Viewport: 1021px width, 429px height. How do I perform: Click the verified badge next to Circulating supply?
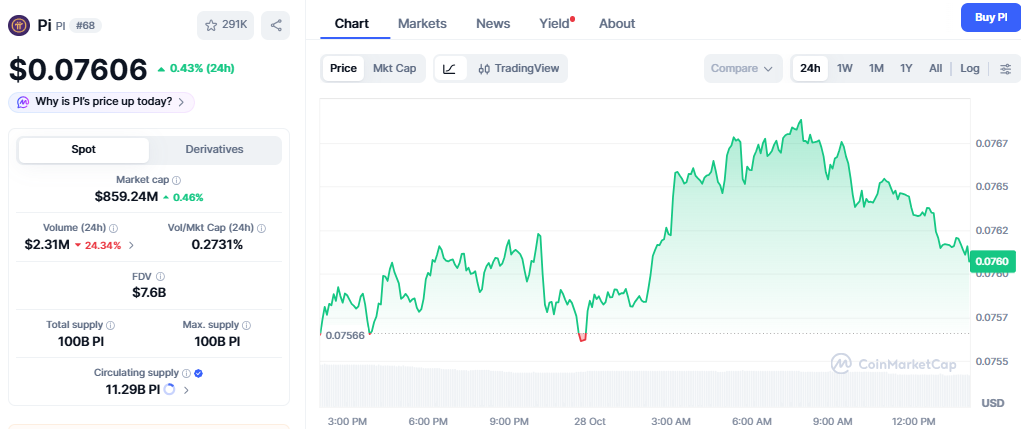(x=199, y=374)
